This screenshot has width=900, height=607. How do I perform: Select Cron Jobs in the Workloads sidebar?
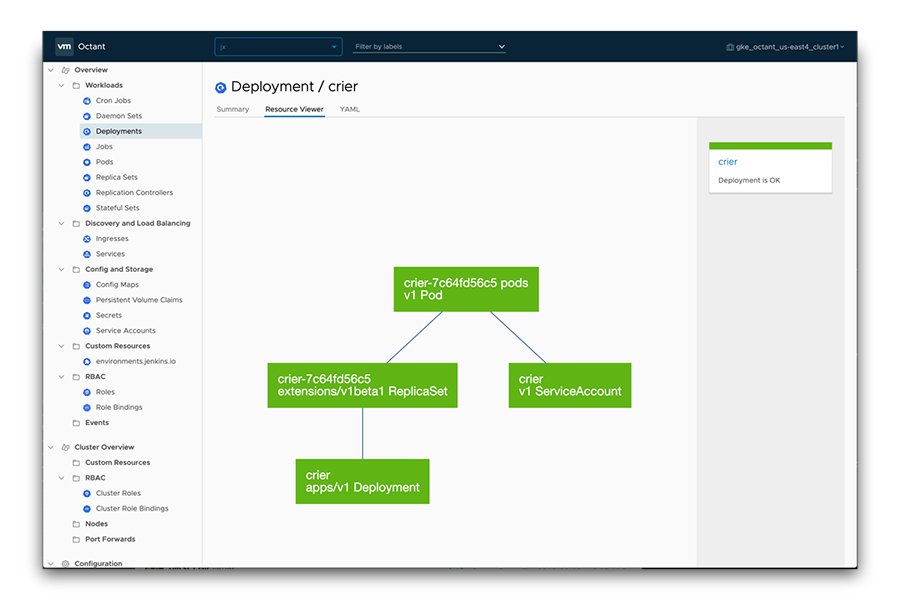coord(113,100)
